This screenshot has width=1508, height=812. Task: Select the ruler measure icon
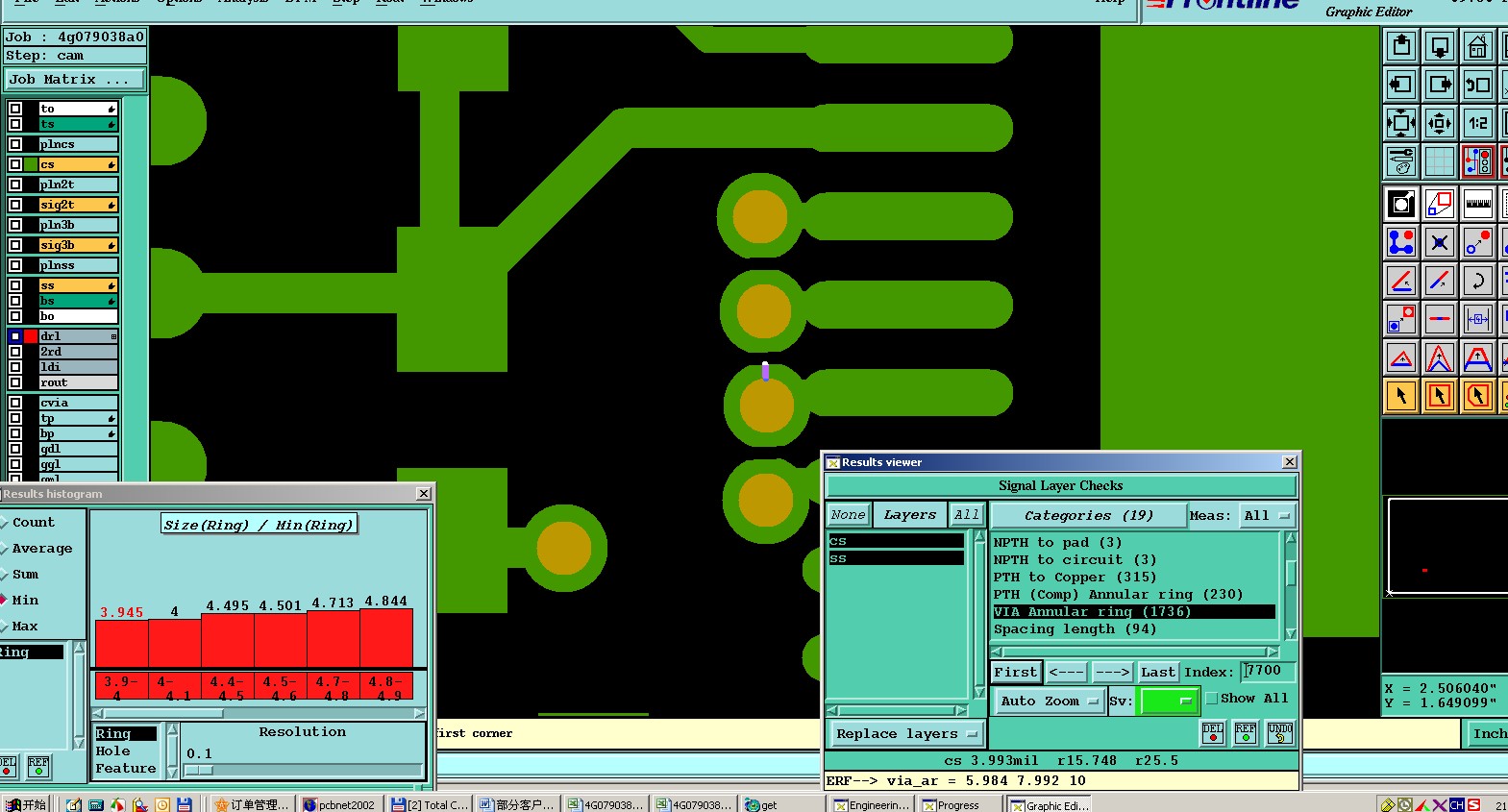coord(1478,204)
